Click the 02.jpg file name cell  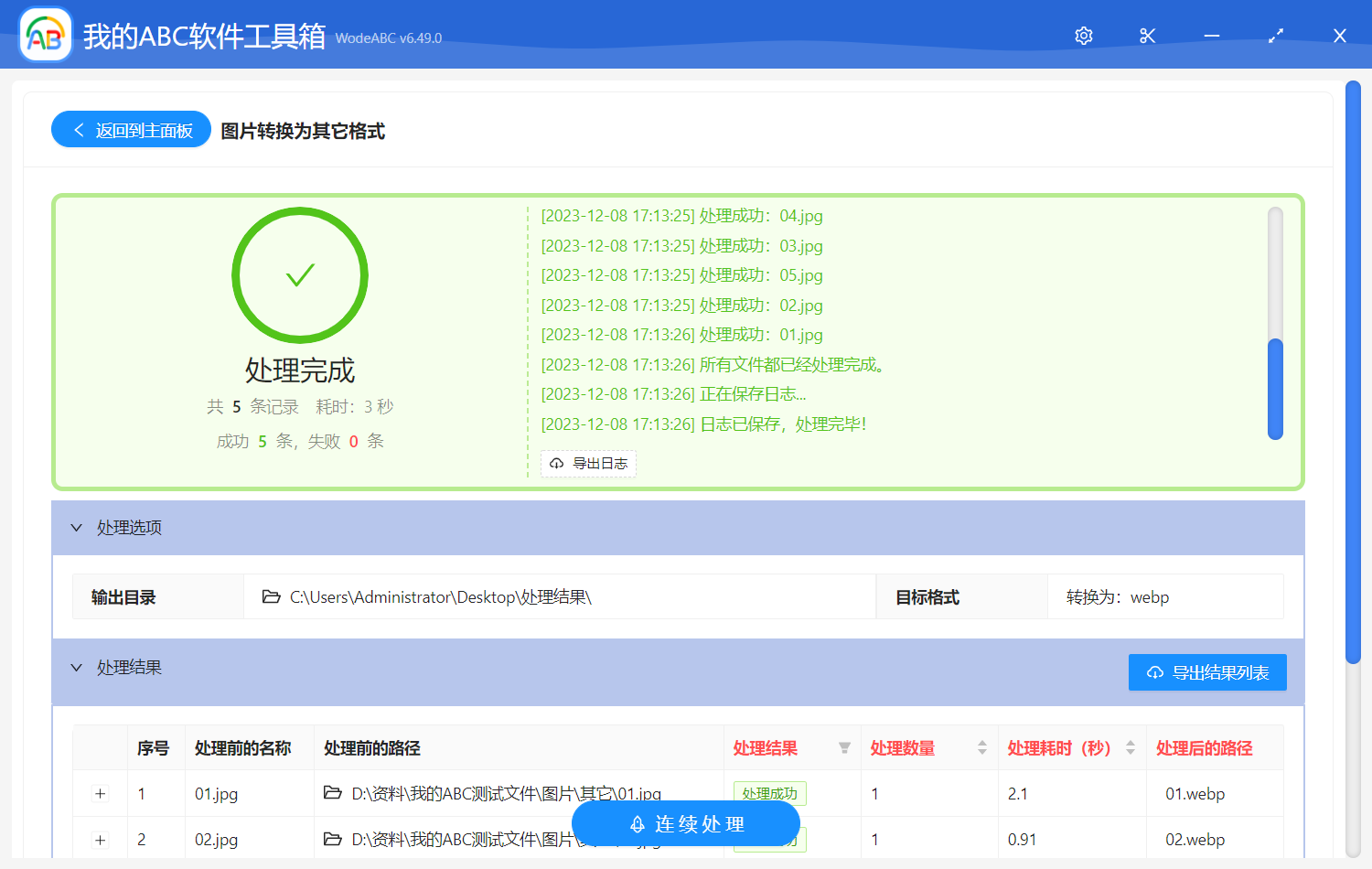[x=216, y=840]
